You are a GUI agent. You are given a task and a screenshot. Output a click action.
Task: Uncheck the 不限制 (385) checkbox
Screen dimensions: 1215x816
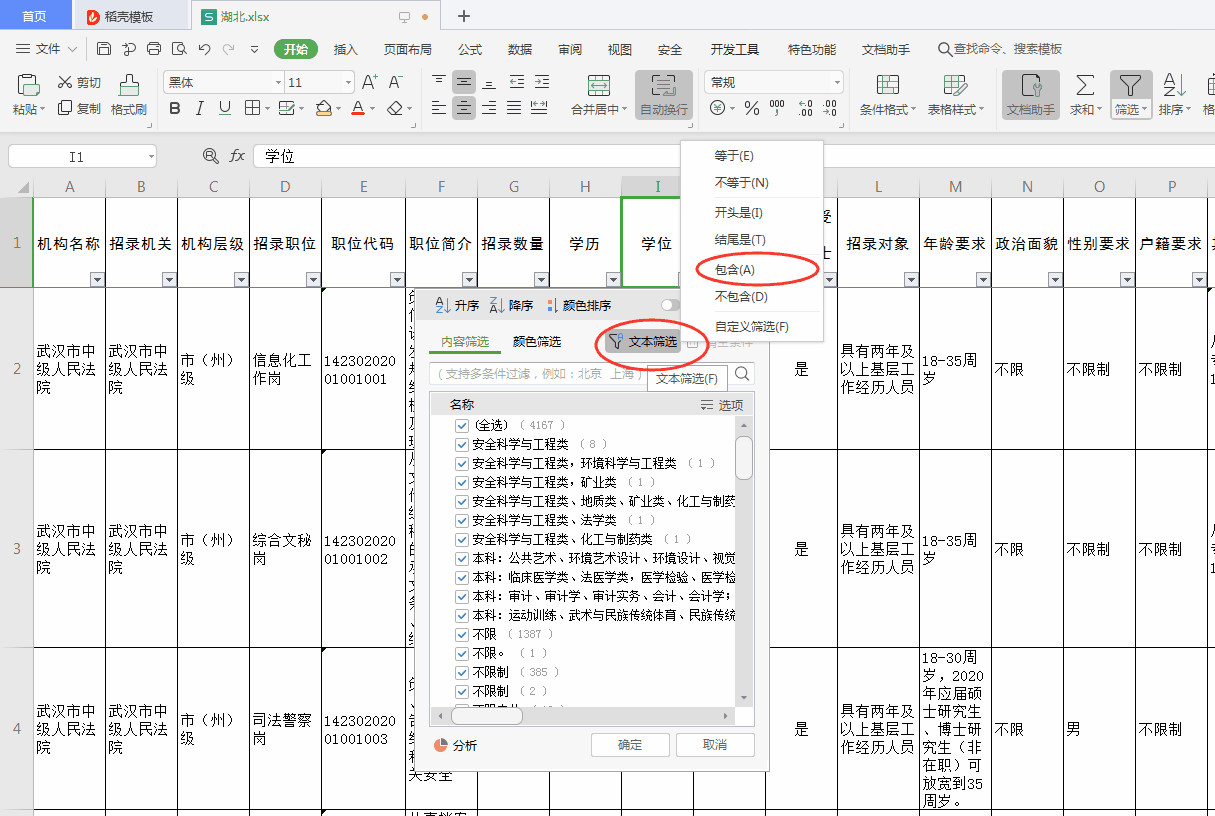[462, 673]
